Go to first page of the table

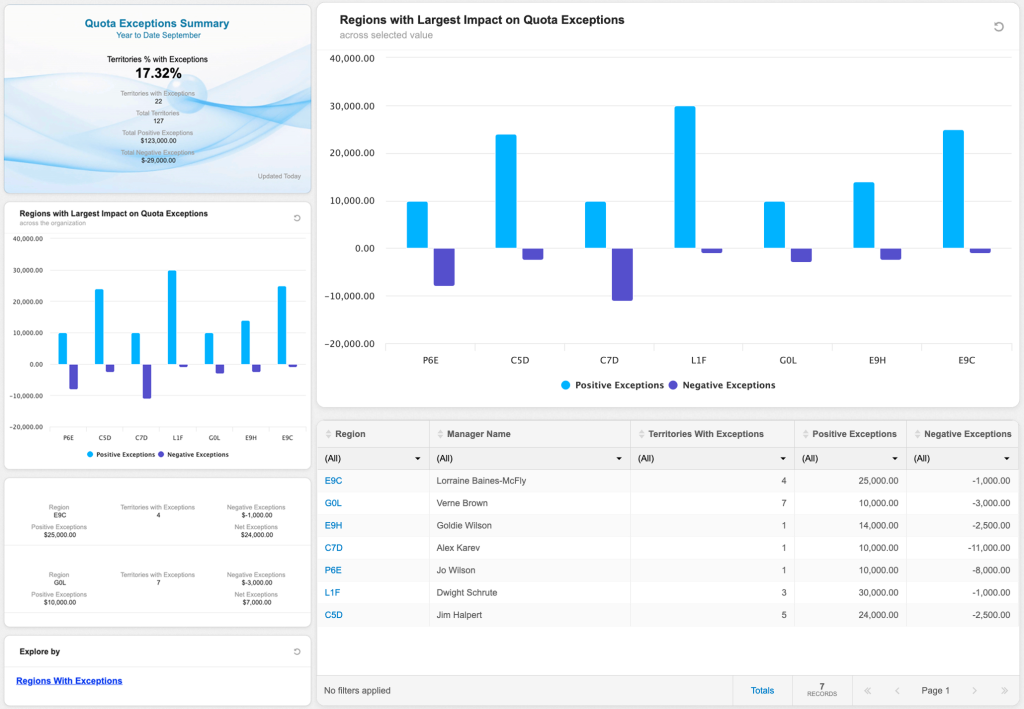pyautogui.click(x=867, y=690)
